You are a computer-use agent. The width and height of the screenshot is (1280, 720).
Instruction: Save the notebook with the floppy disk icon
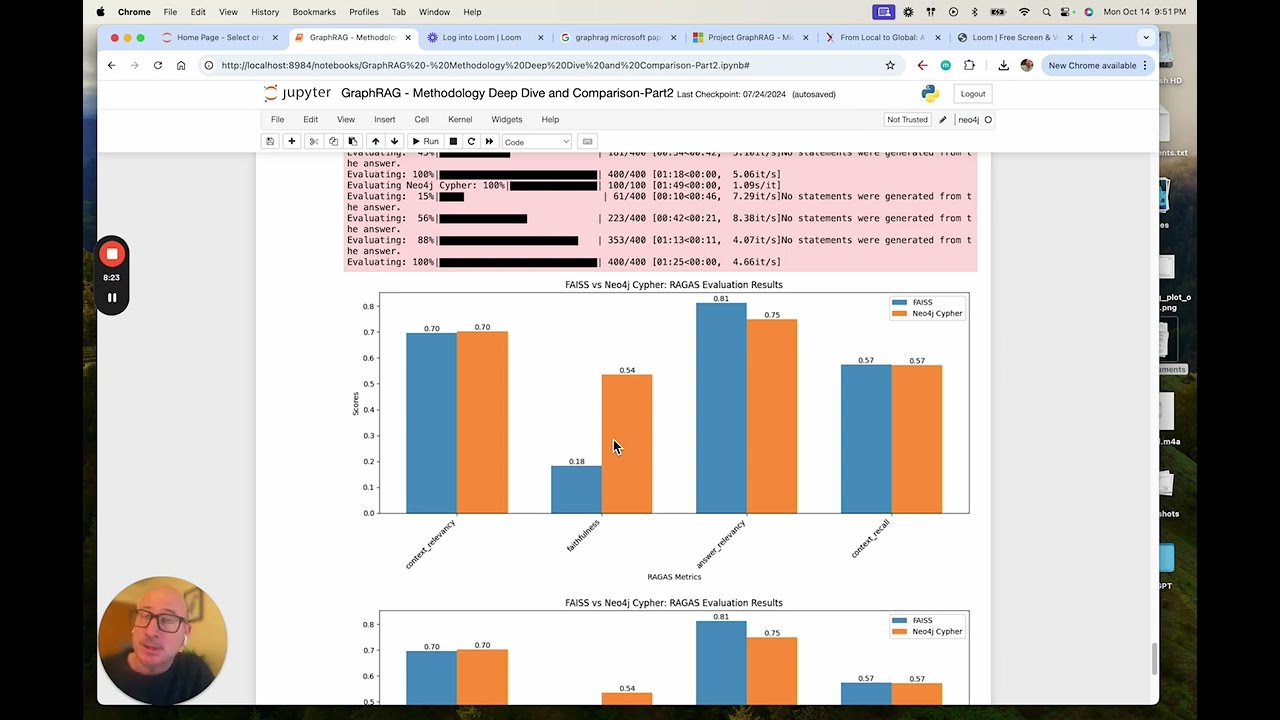[x=270, y=141]
